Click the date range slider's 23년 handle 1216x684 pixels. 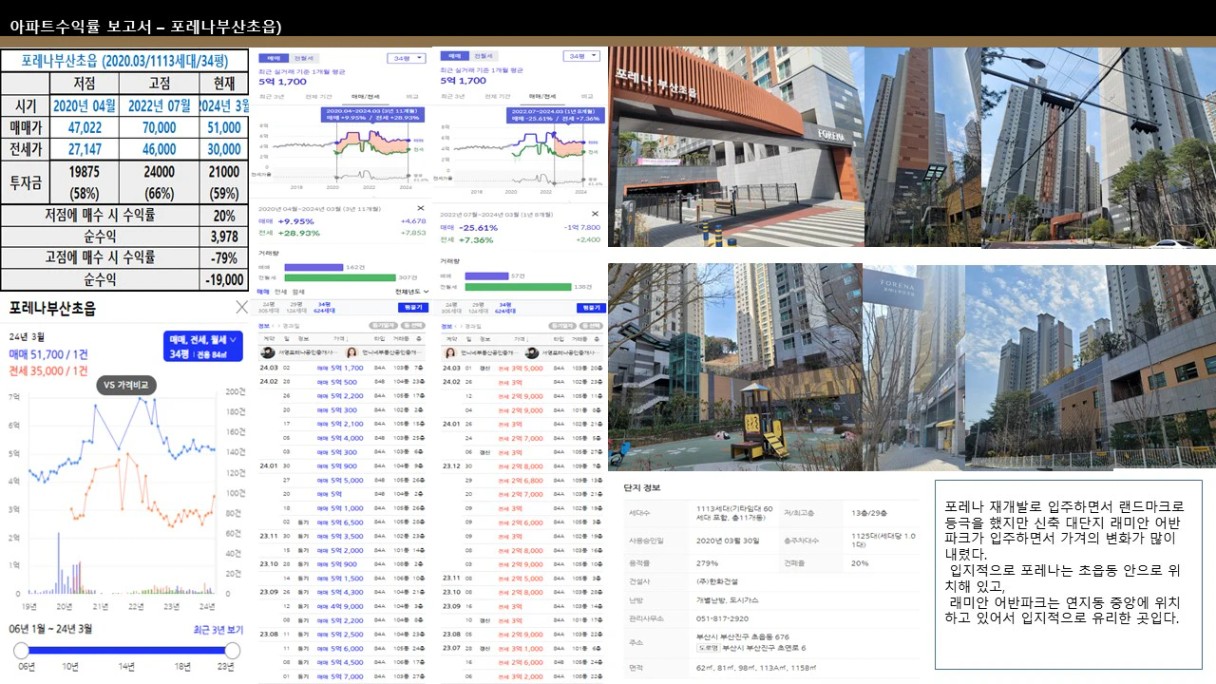point(232,650)
